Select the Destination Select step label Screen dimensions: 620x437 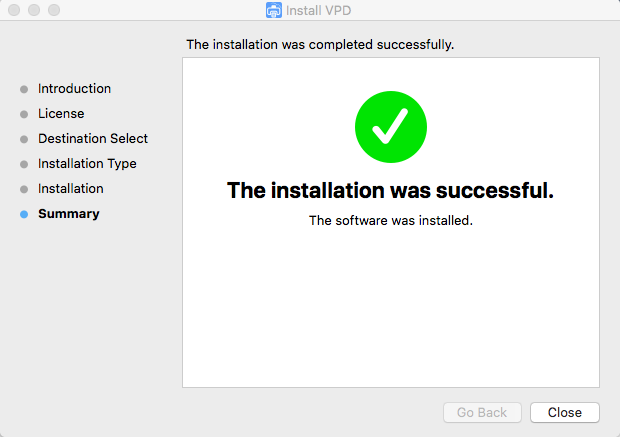(93, 138)
